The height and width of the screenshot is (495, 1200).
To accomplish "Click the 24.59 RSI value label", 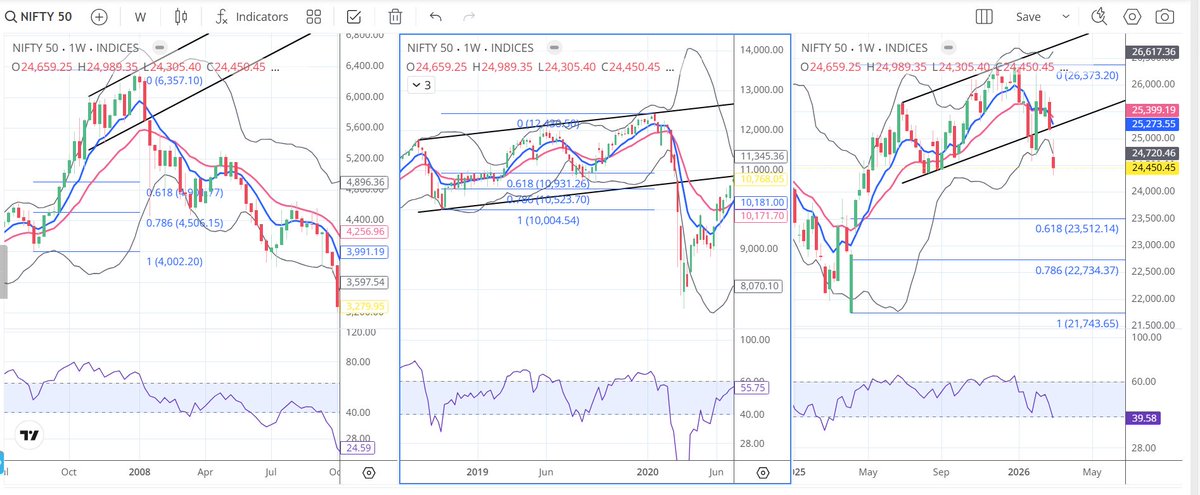I will pos(358,448).
